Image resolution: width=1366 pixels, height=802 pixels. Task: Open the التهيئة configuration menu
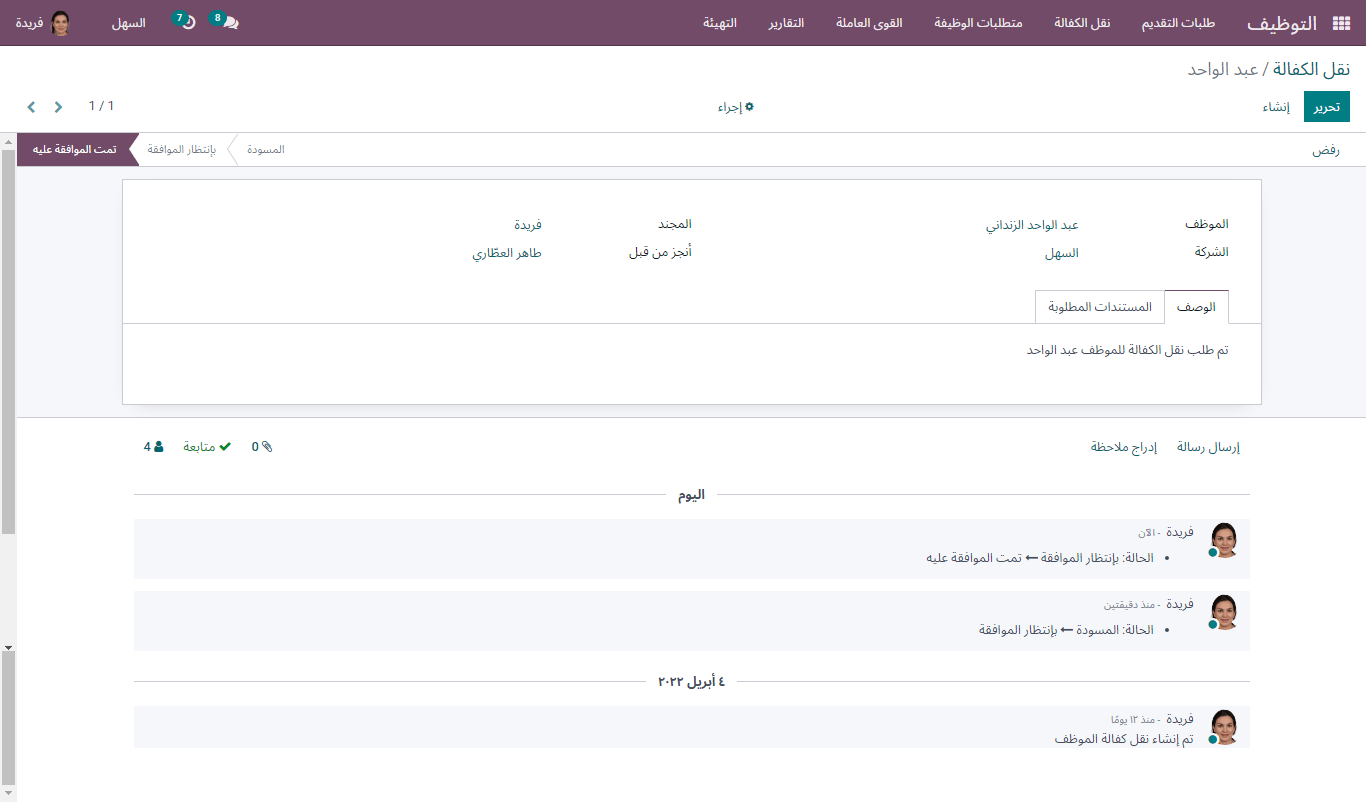(720, 23)
